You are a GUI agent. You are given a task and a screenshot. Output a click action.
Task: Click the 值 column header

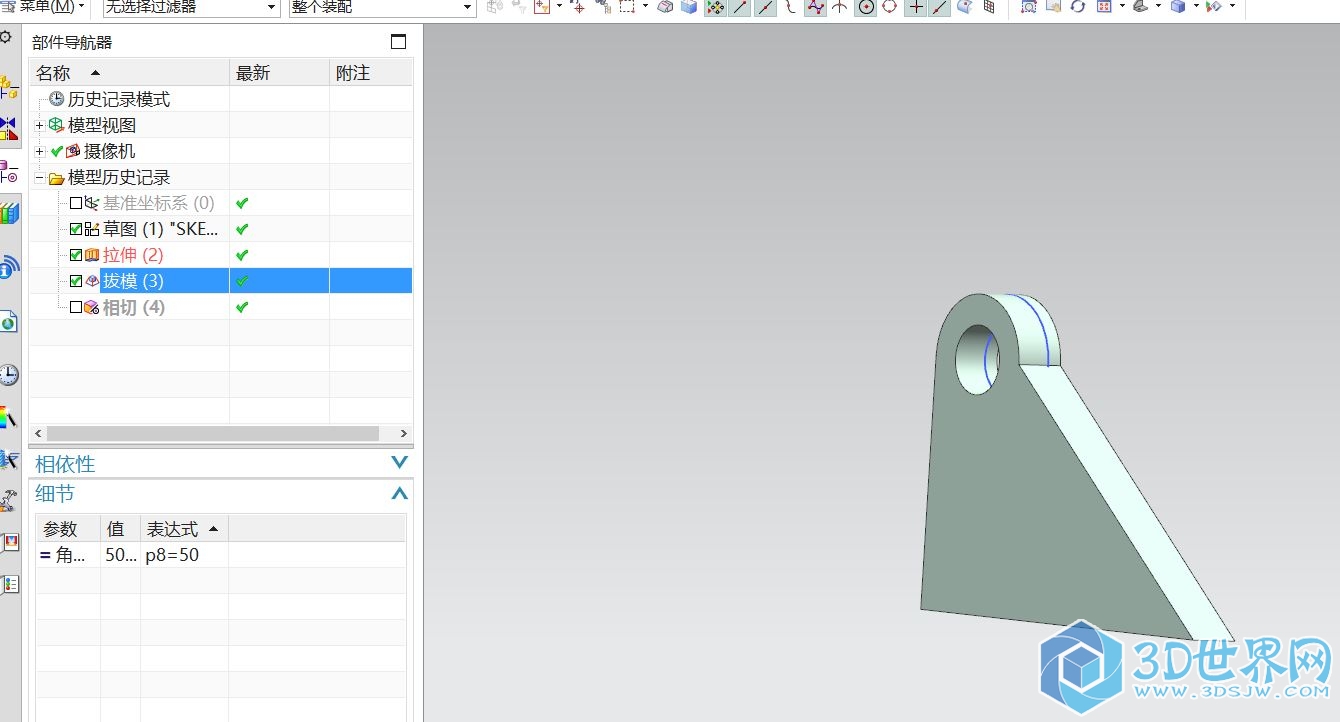121,529
